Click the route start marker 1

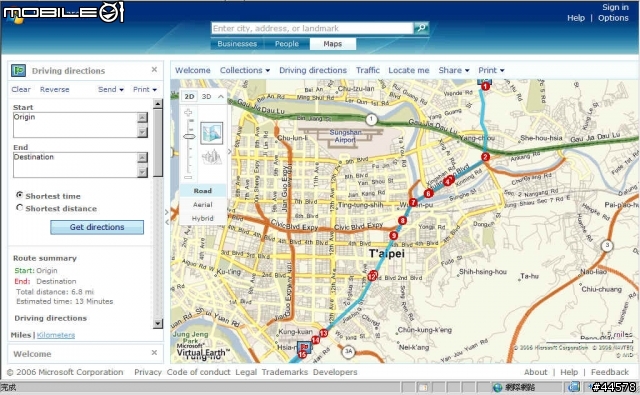click(485, 86)
